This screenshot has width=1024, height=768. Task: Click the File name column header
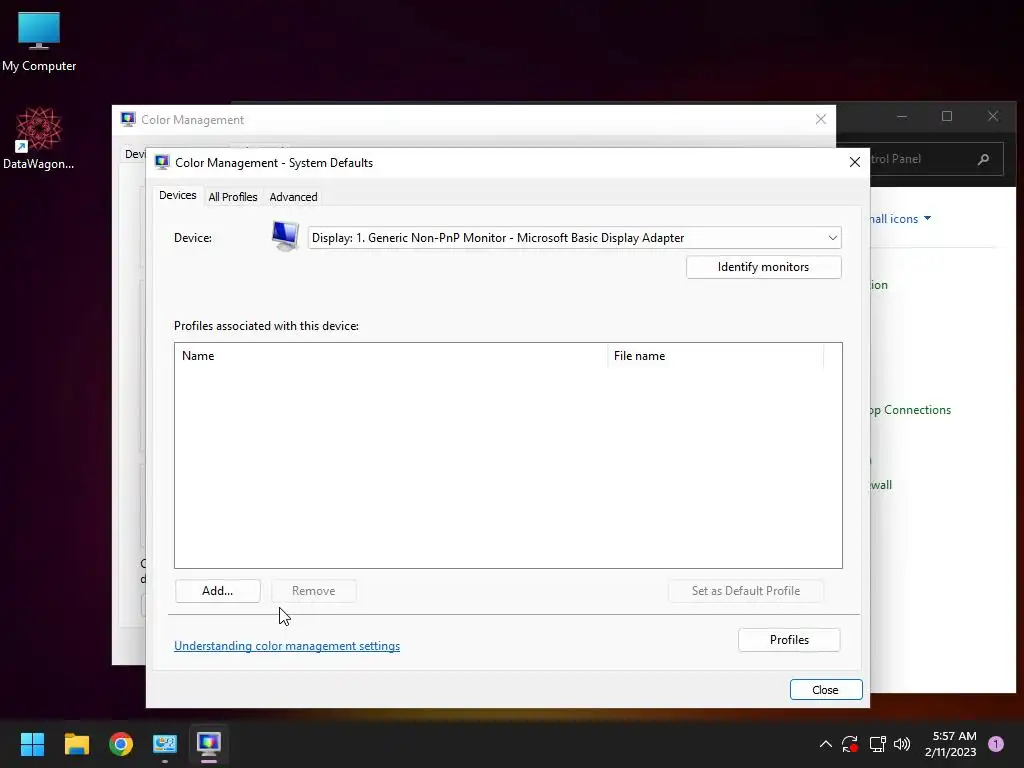pos(716,356)
